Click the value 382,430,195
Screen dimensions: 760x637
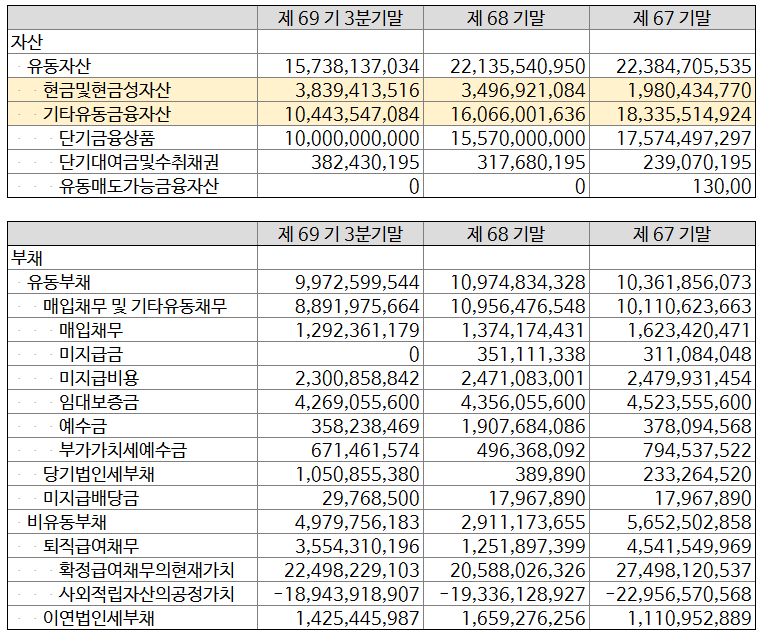365,162
